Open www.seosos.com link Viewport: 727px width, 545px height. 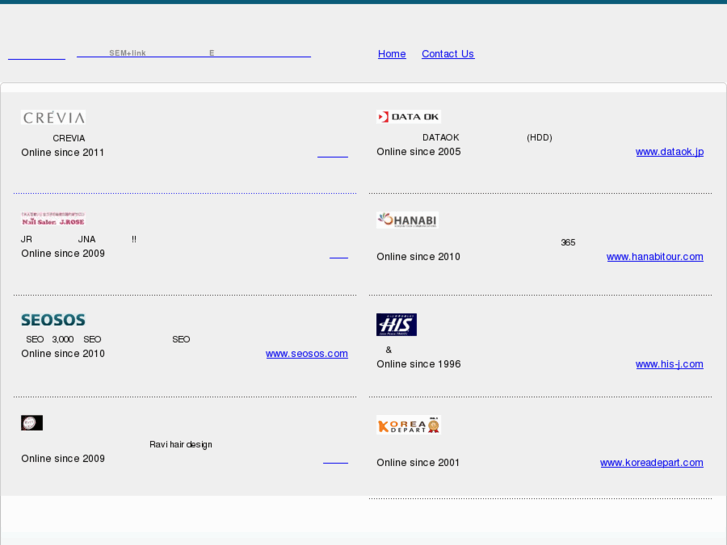point(307,353)
